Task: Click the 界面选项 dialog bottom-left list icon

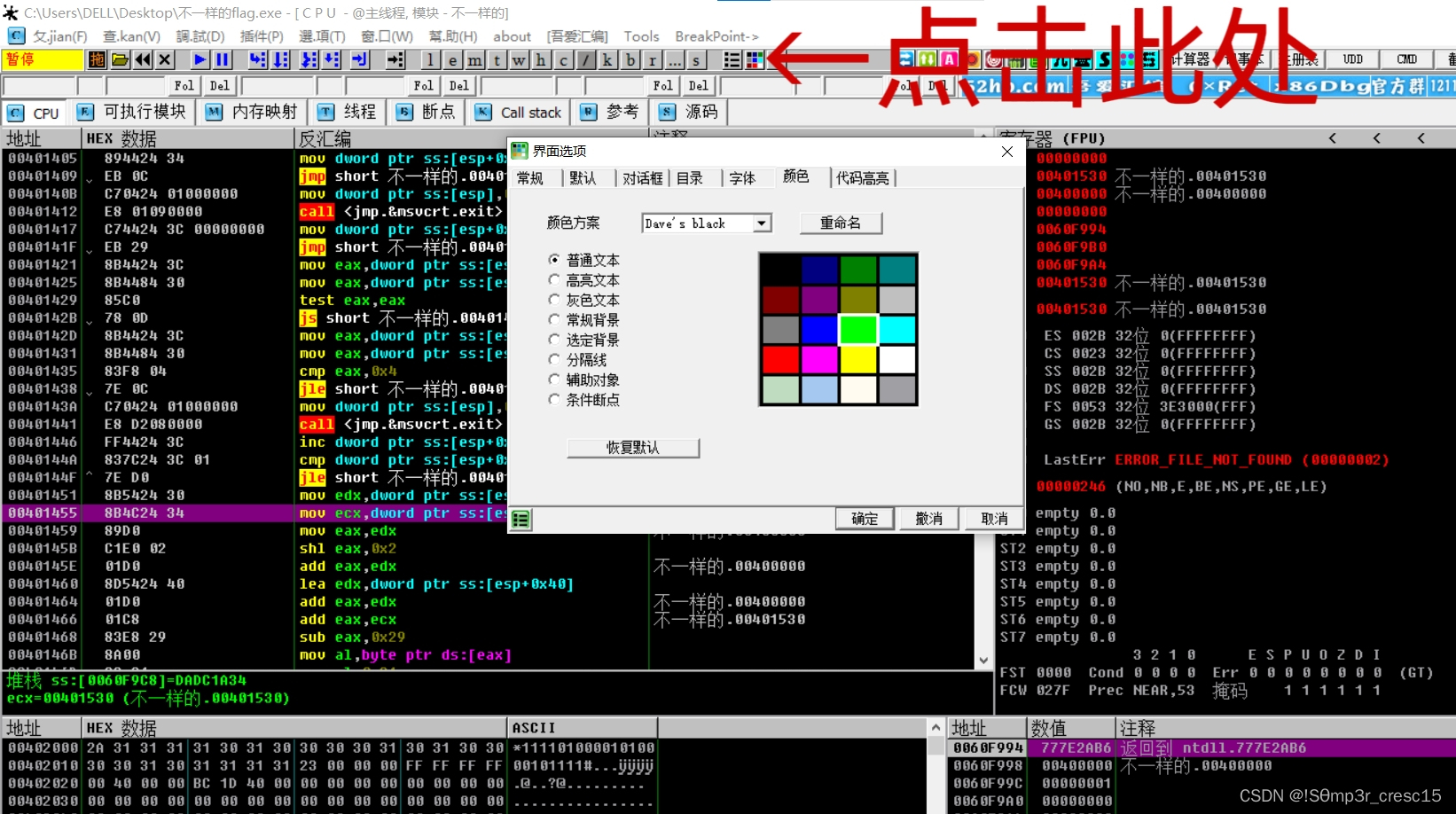Action: click(521, 520)
